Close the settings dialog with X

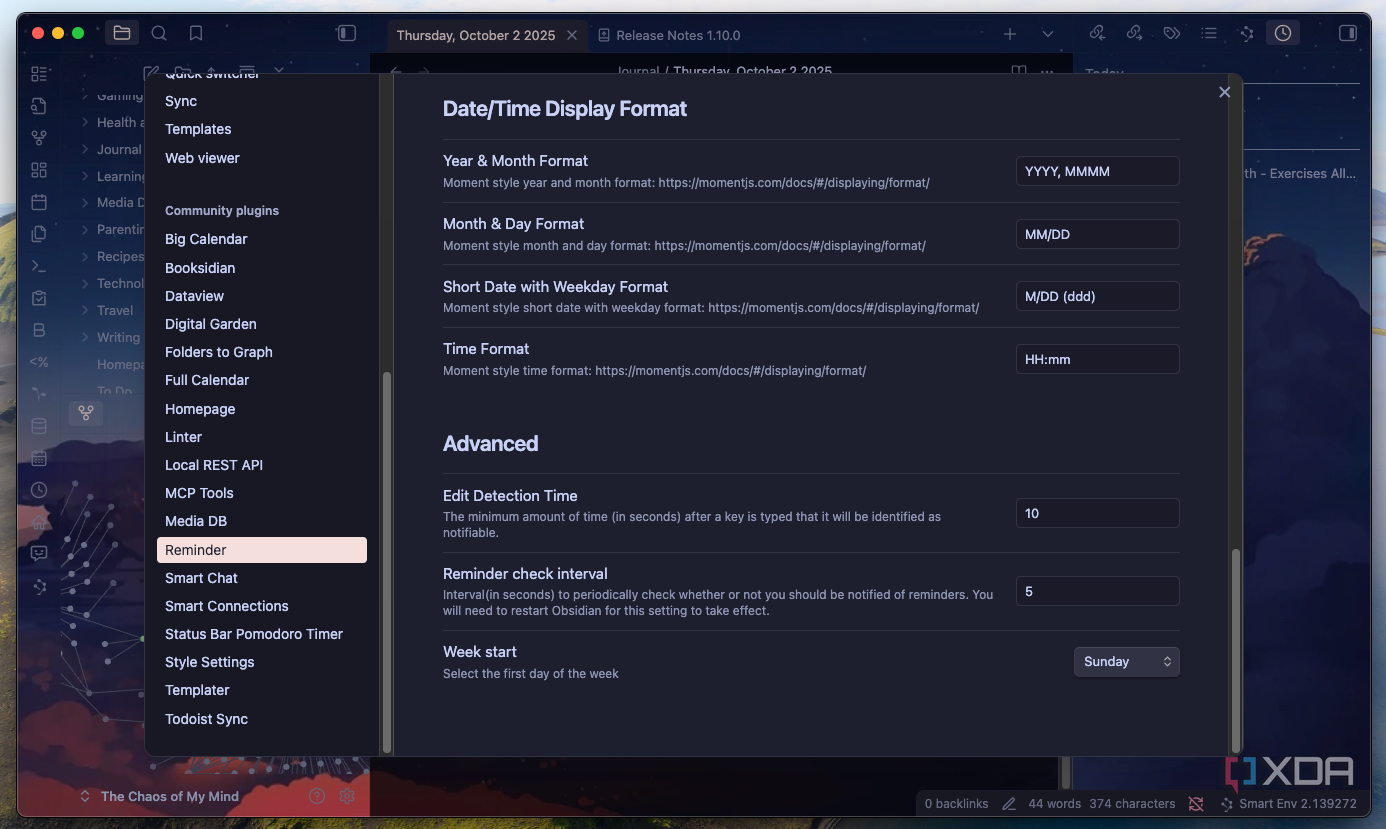[1224, 92]
